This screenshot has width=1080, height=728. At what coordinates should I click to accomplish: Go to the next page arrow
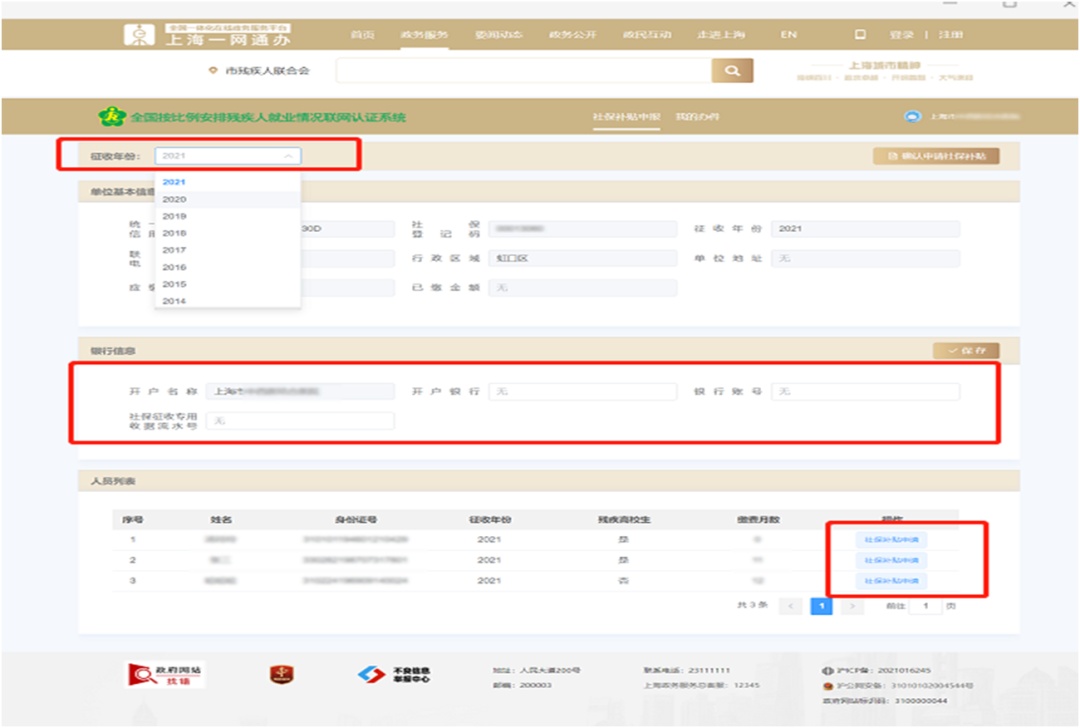coord(852,606)
